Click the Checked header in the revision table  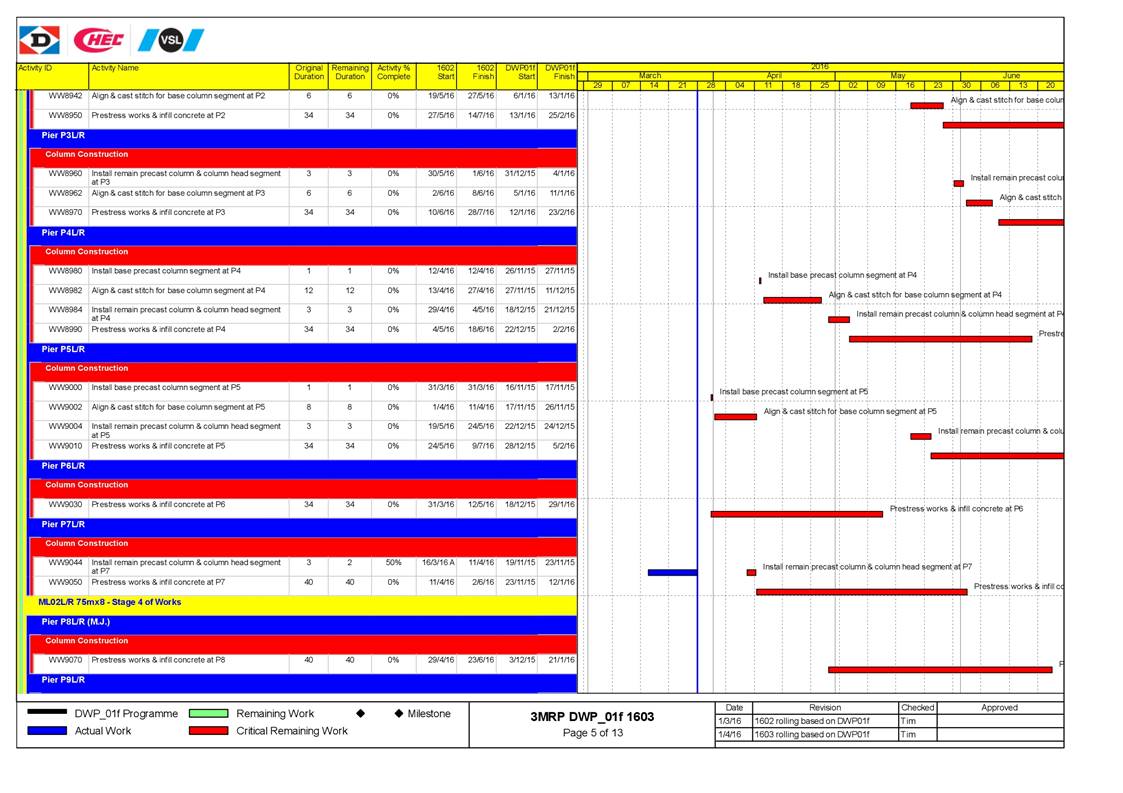point(917,708)
